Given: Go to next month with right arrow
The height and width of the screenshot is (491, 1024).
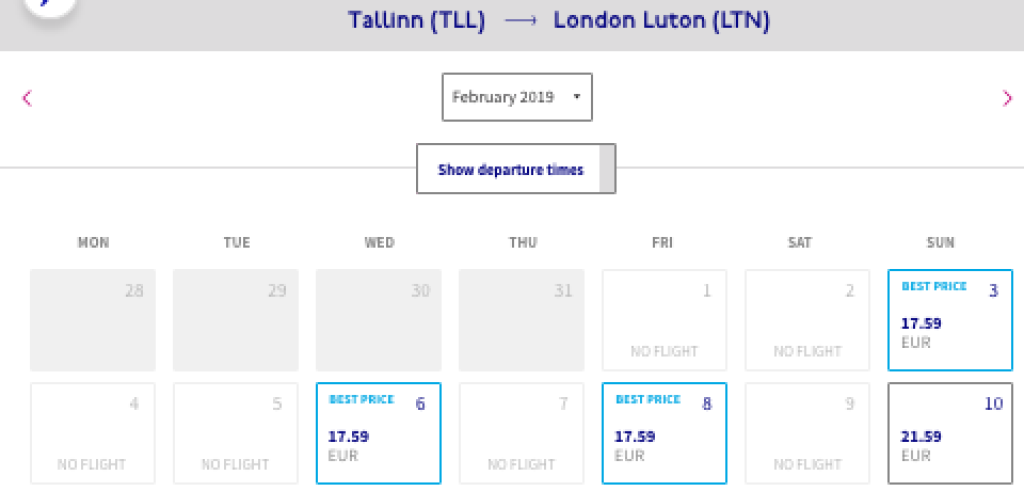Looking at the screenshot, I should pos(1007,98).
